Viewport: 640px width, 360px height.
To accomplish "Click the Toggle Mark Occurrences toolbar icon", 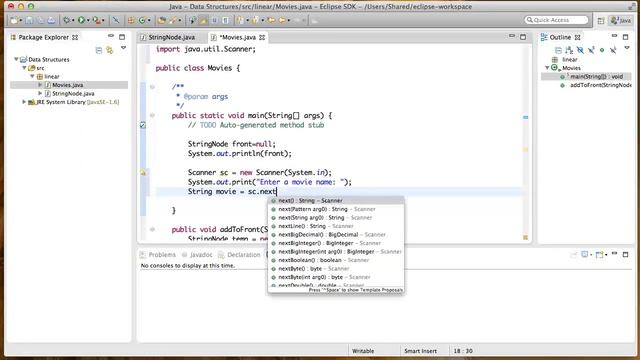I will click(x=204, y=20).
